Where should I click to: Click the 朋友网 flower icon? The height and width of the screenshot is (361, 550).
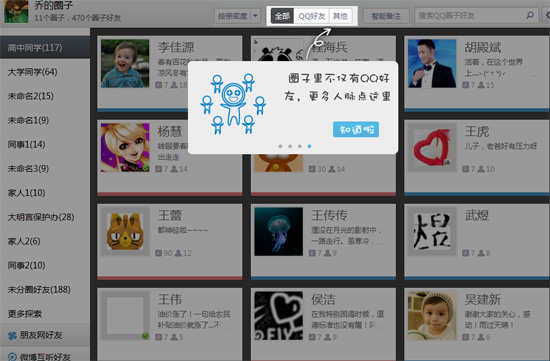pos(12,335)
